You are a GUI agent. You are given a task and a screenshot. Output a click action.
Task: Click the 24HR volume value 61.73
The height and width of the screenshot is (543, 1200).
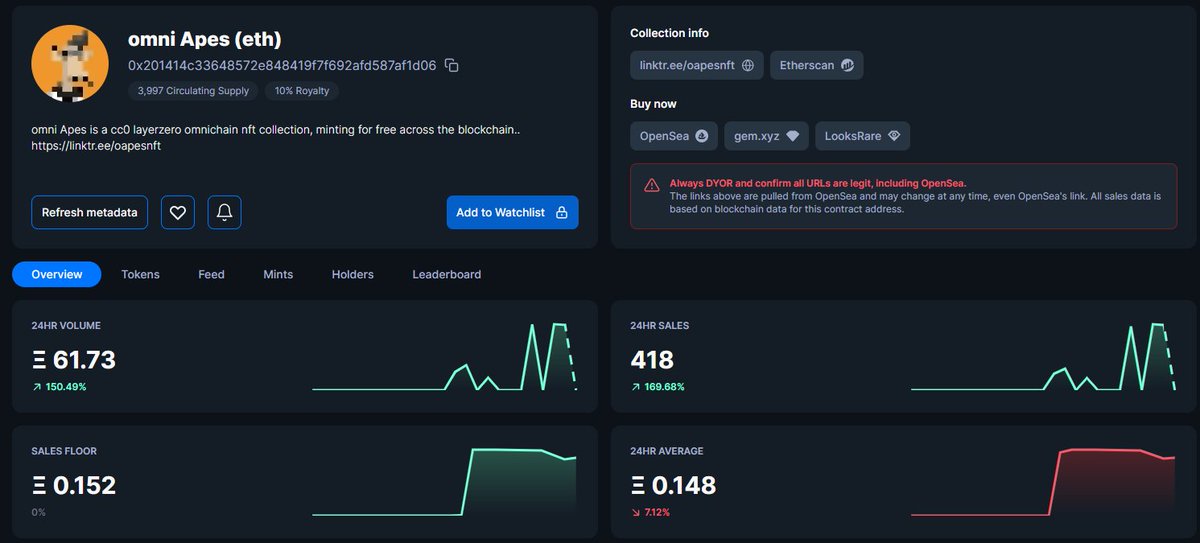click(x=74, y=359)
